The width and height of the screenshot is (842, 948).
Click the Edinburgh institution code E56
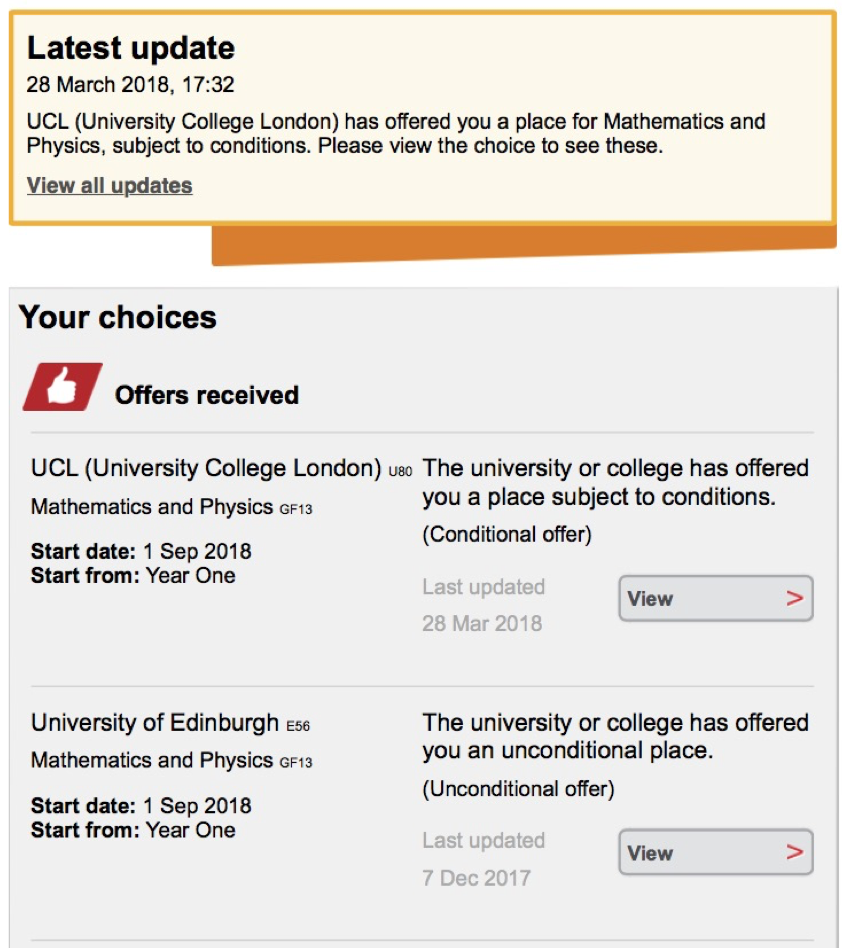tap(298, 725)
